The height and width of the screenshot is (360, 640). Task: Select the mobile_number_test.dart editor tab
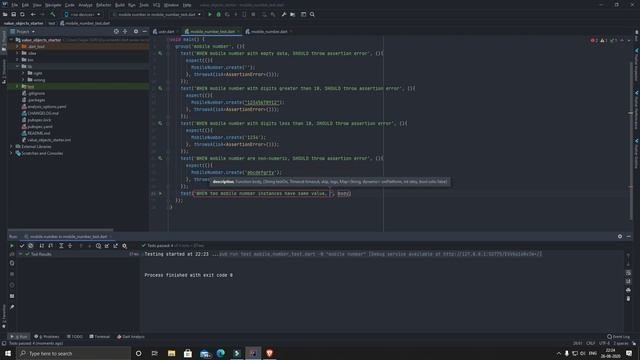(x=211, y=31)
